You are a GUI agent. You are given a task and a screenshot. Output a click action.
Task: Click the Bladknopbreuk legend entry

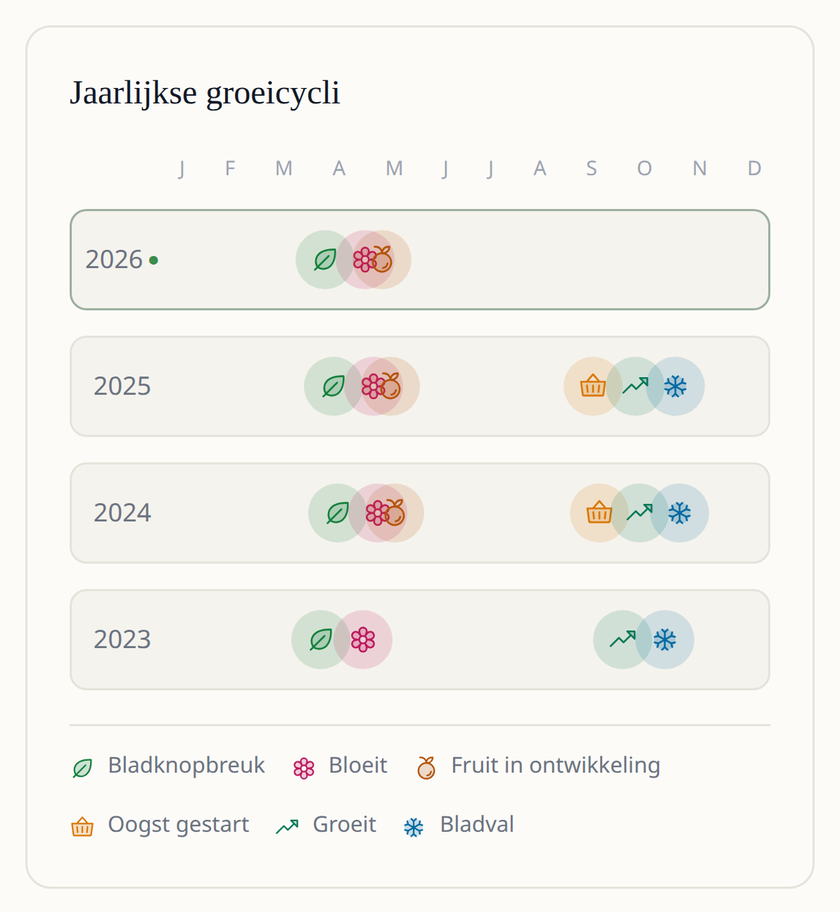(x=168, y=766)
